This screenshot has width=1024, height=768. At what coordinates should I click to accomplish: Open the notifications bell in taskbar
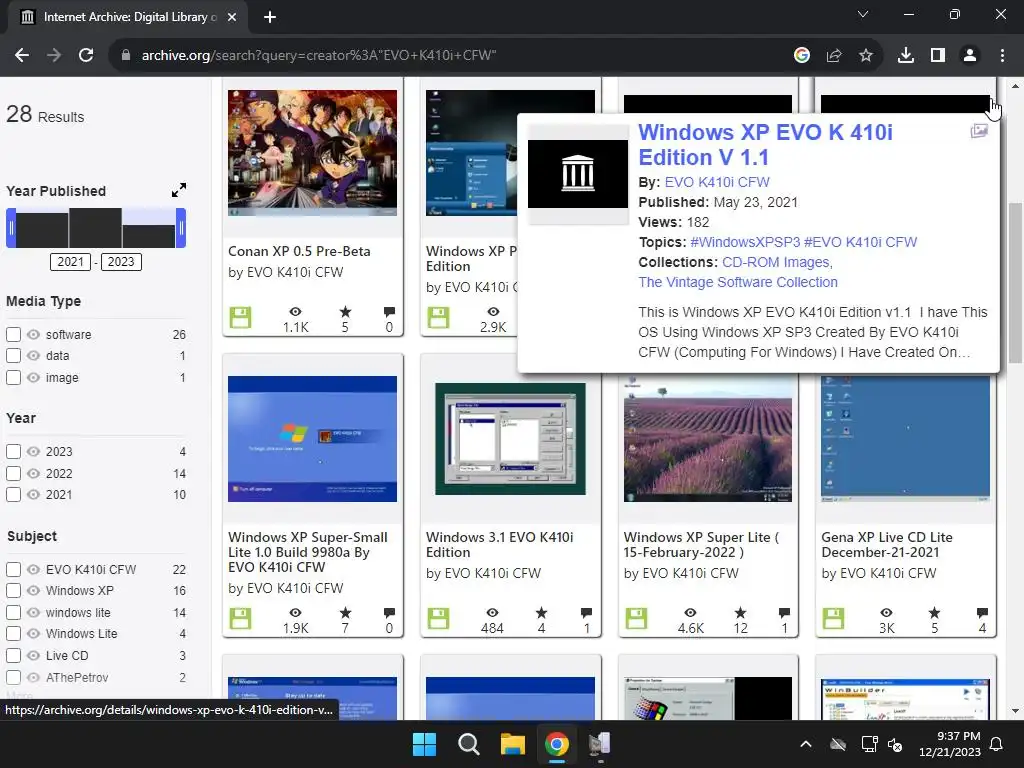(x=997, y=744)
